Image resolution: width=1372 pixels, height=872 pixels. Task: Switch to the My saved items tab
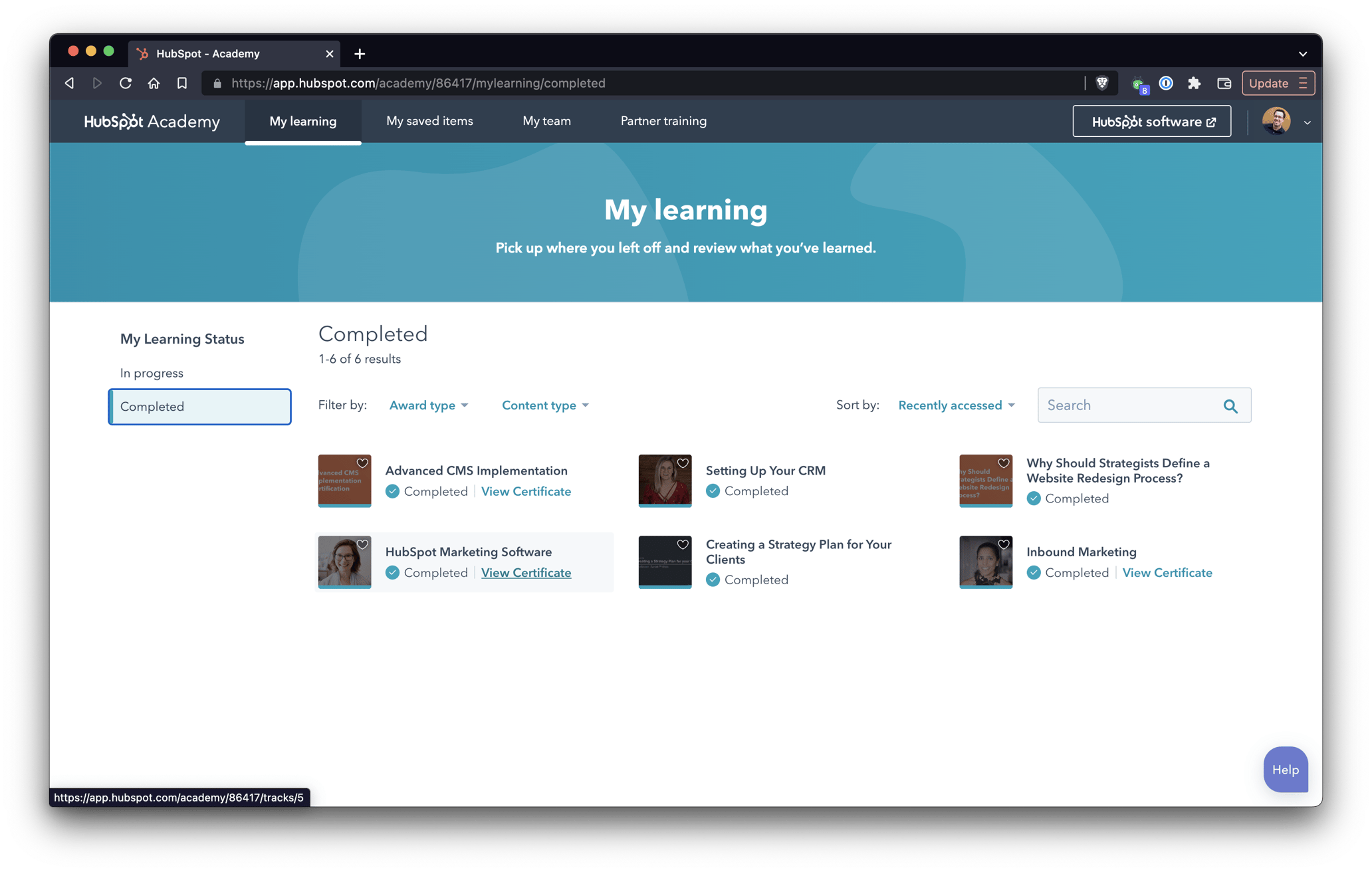429,121
